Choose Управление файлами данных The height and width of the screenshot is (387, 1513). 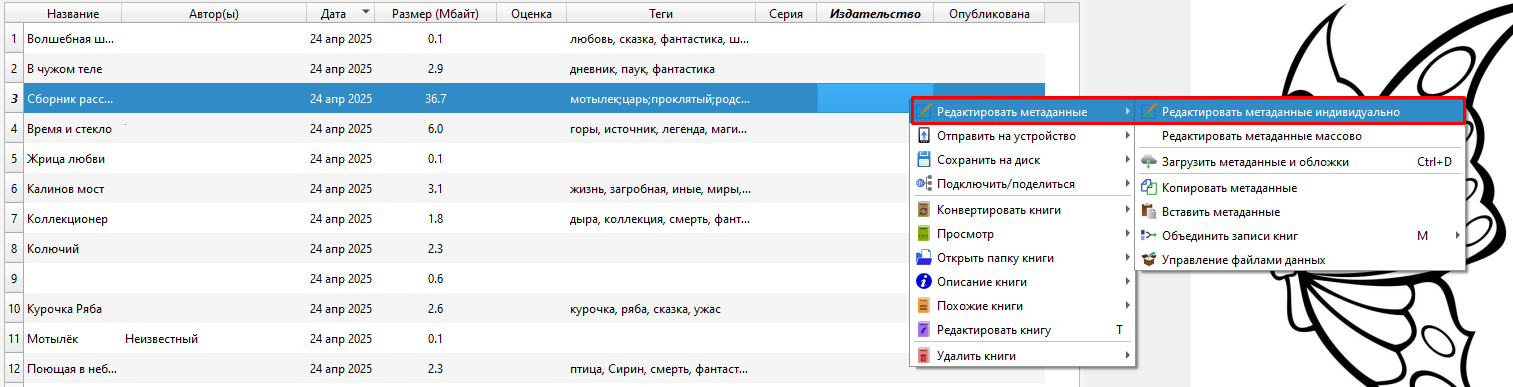click(x=1300, y=259)
